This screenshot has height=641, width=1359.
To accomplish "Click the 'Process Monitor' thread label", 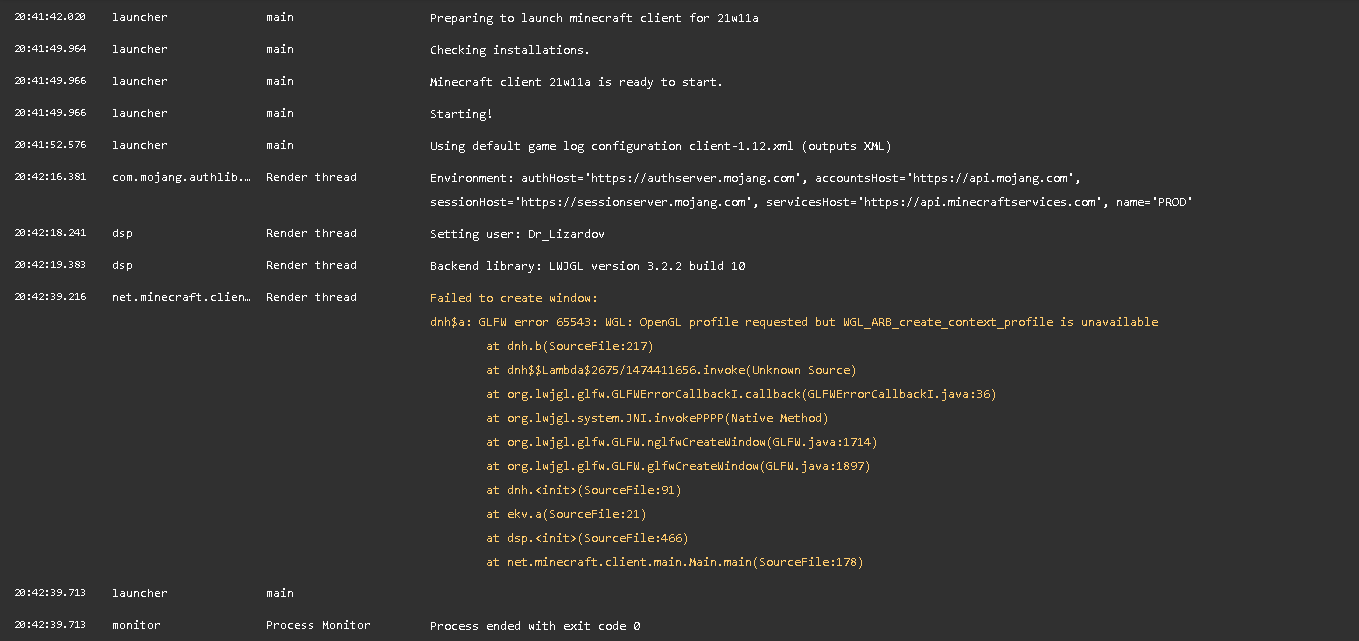I will point(318,626).
